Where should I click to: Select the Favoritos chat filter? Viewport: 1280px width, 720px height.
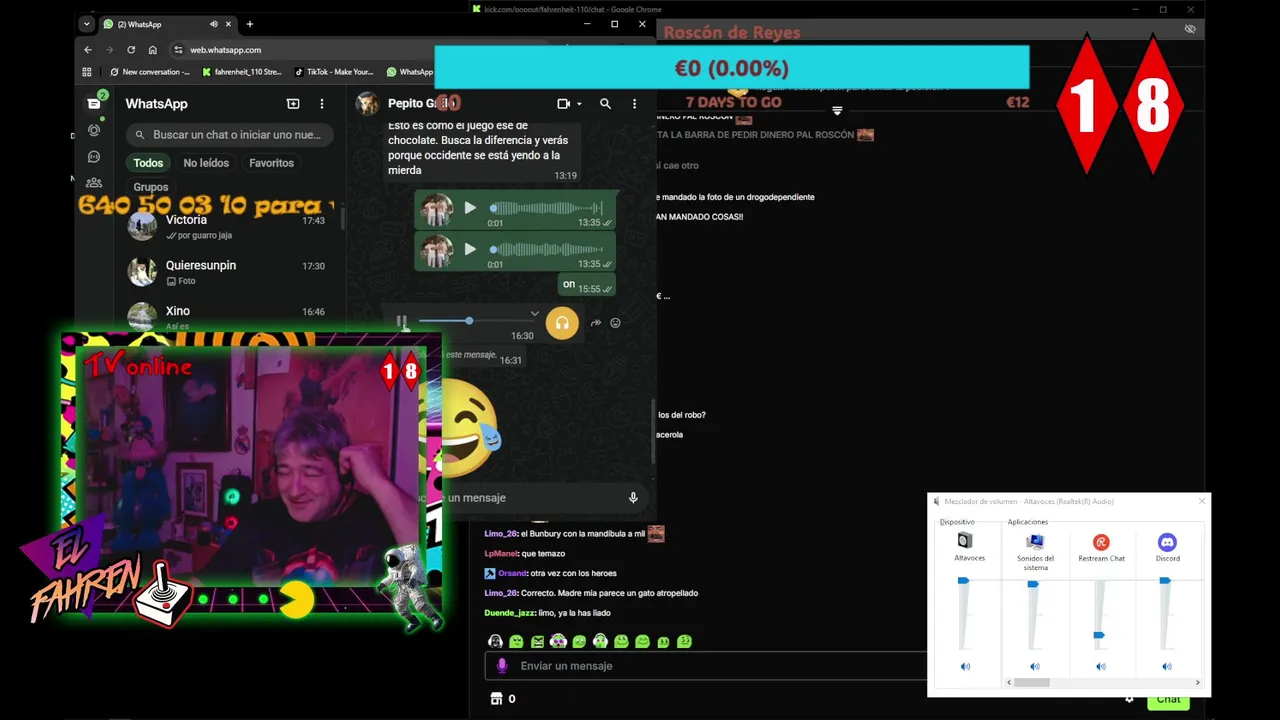271,163
